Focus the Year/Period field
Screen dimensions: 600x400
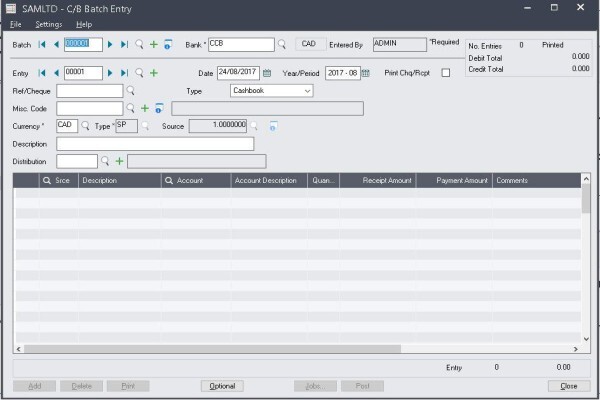click(x=343, y=73)
